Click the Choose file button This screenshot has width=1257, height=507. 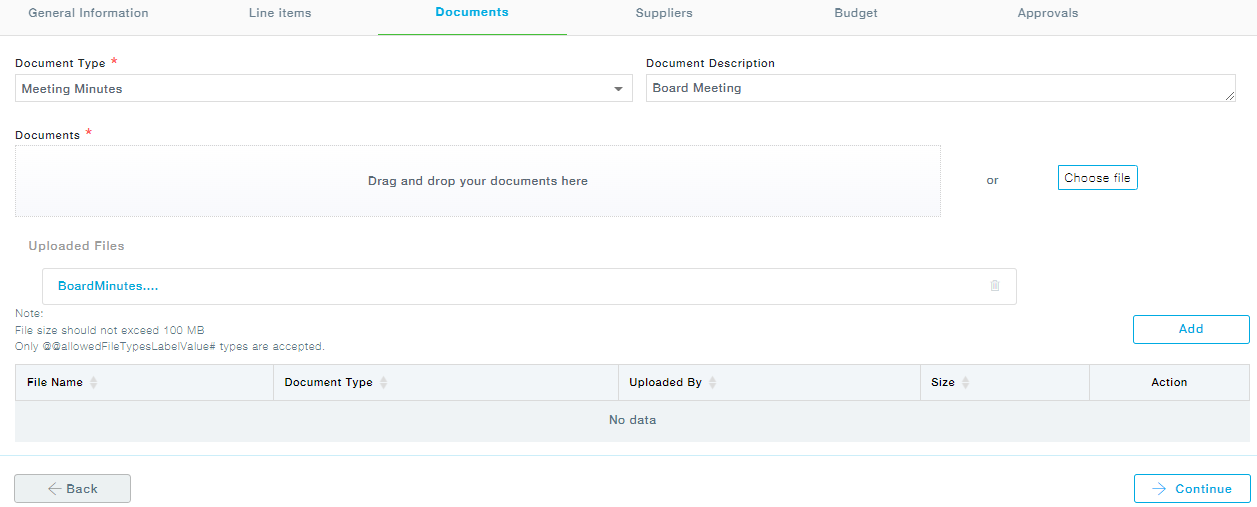coord(1097,178)
